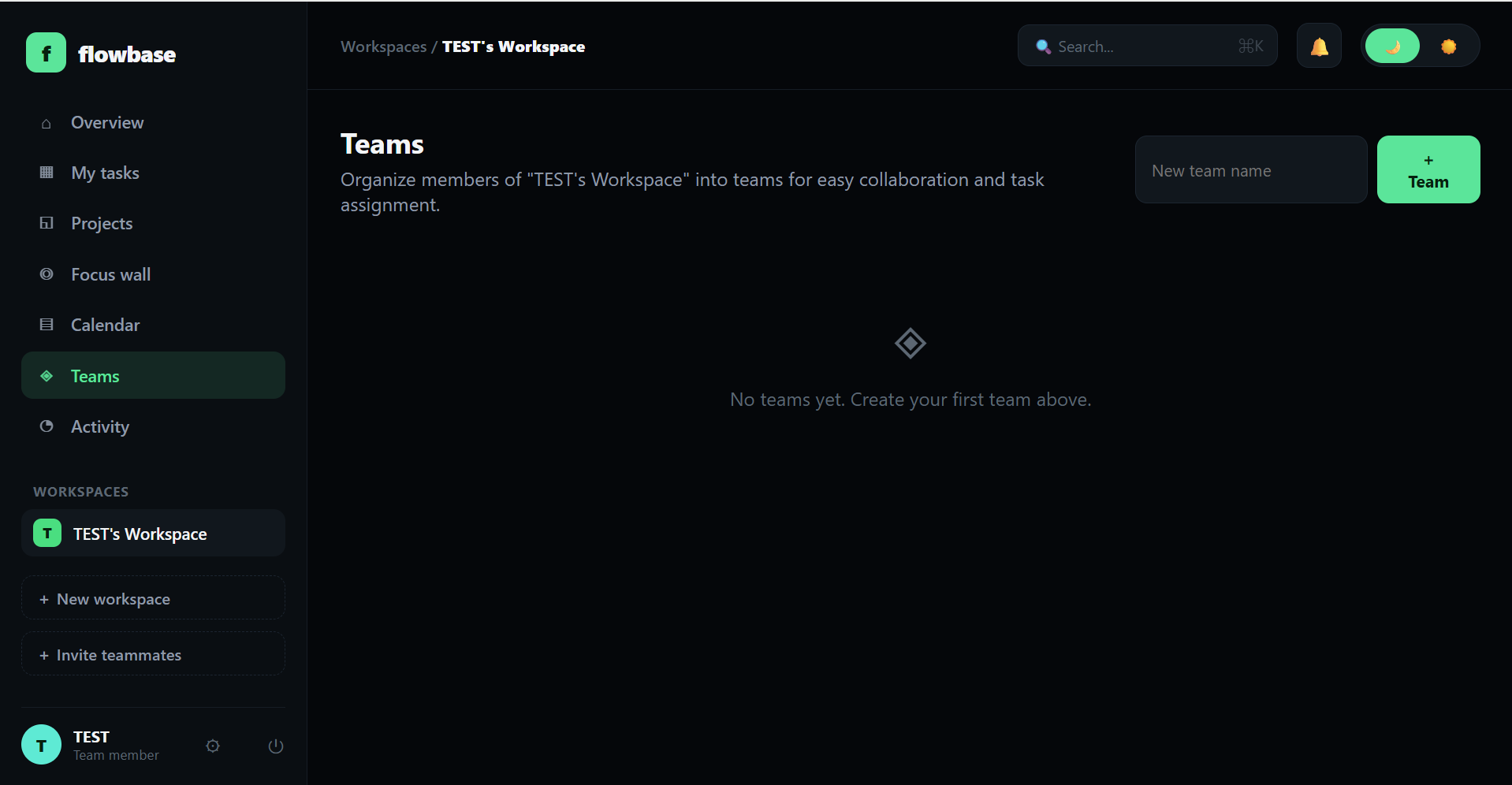Select the Teams sidebar item
The image size is (1512, 785).
153,375
